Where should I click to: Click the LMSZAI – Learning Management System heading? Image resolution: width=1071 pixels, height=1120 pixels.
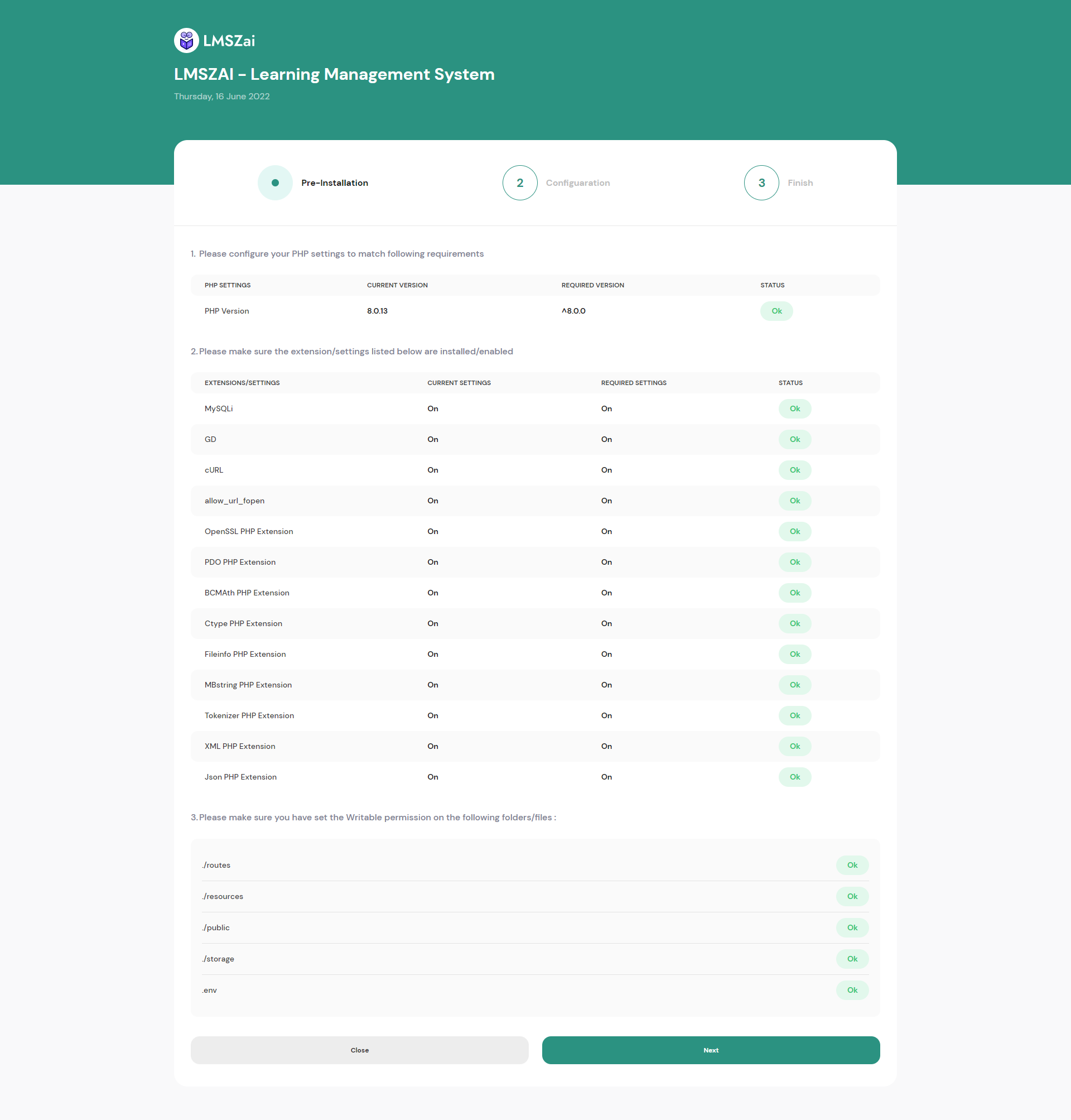click(x=335, y=74)
